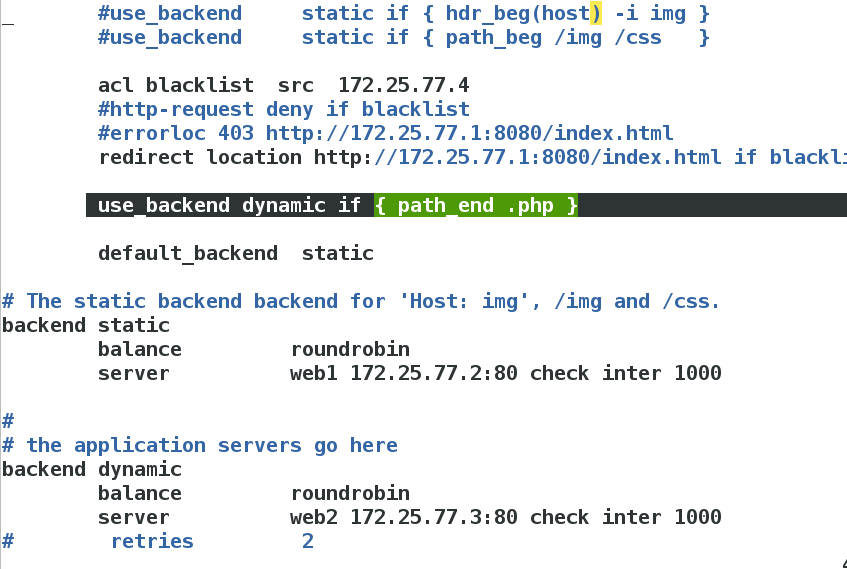The height and width of the screenshot is (569, 847).
Task: Click the commented line '#use_backend static if { path_beg /img /css }'
Action: click(x=404, y=37)
